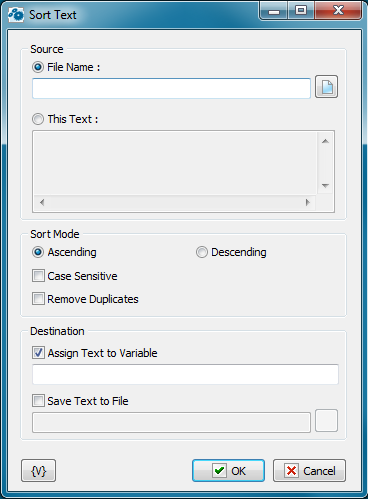
Task: Confirm with the OK button
Action: point(228,471)
